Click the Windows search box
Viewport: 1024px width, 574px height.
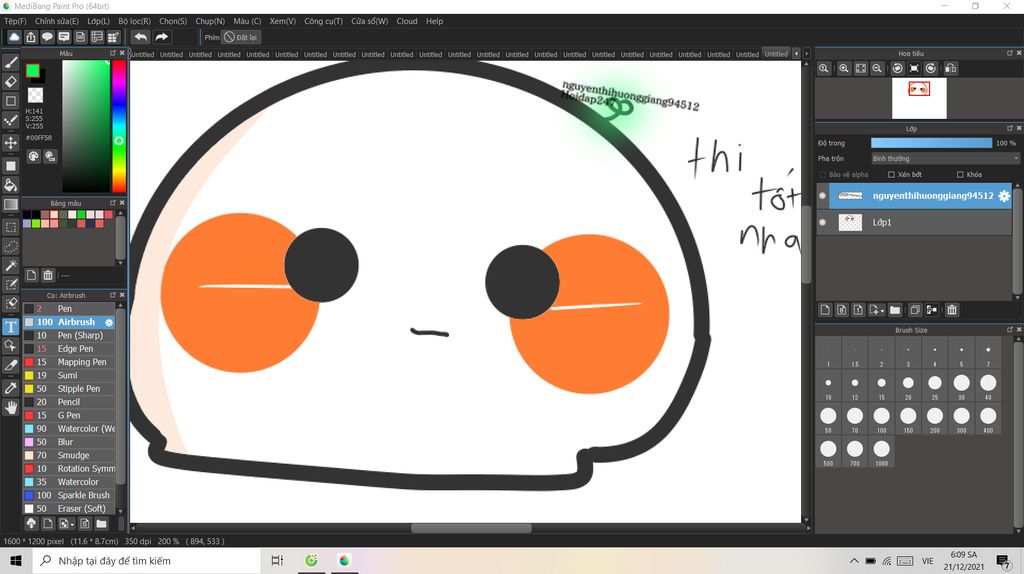point(147,561)
